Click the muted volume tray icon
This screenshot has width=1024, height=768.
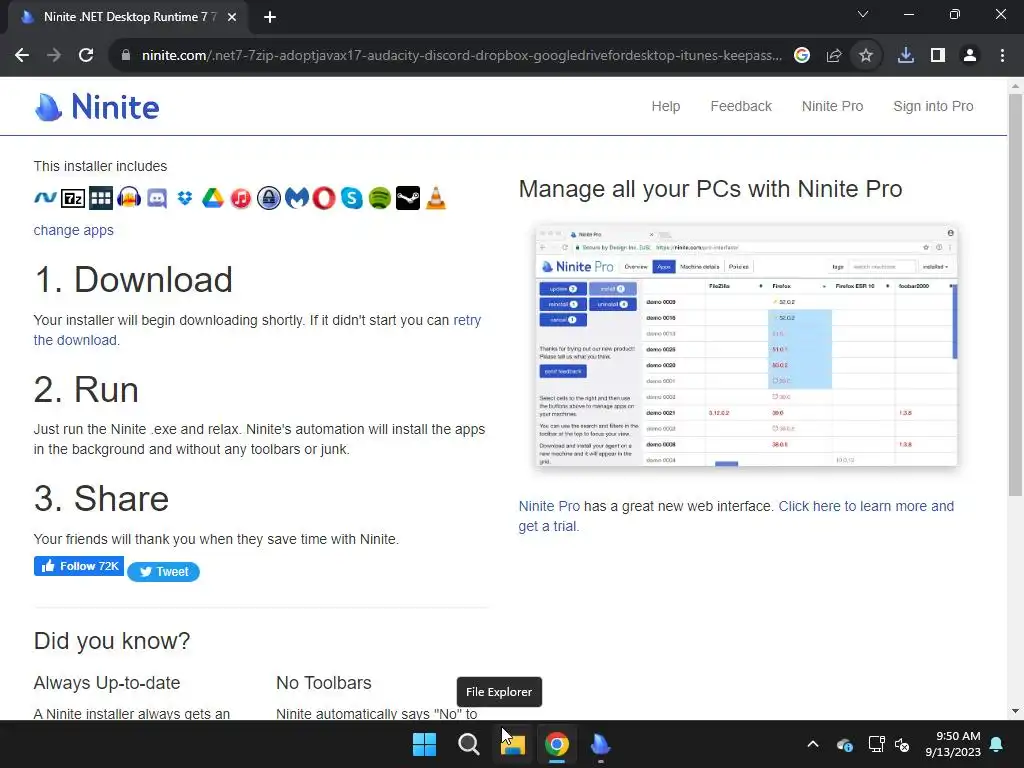pyautogui.click(x=903, y=744)
